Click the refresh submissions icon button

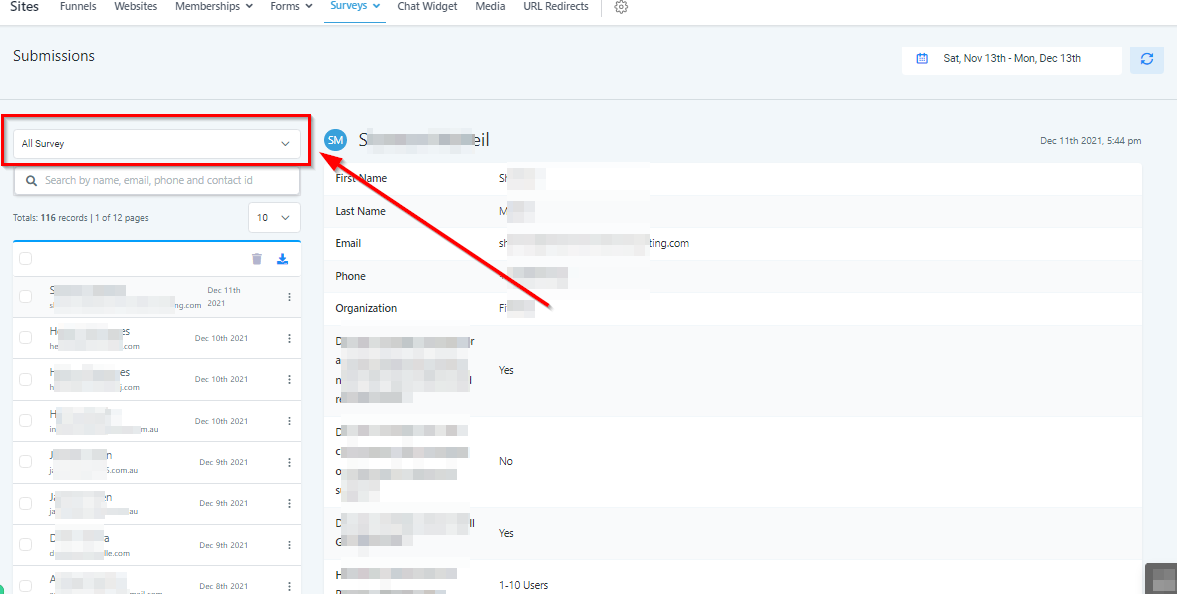(1146, 59)
